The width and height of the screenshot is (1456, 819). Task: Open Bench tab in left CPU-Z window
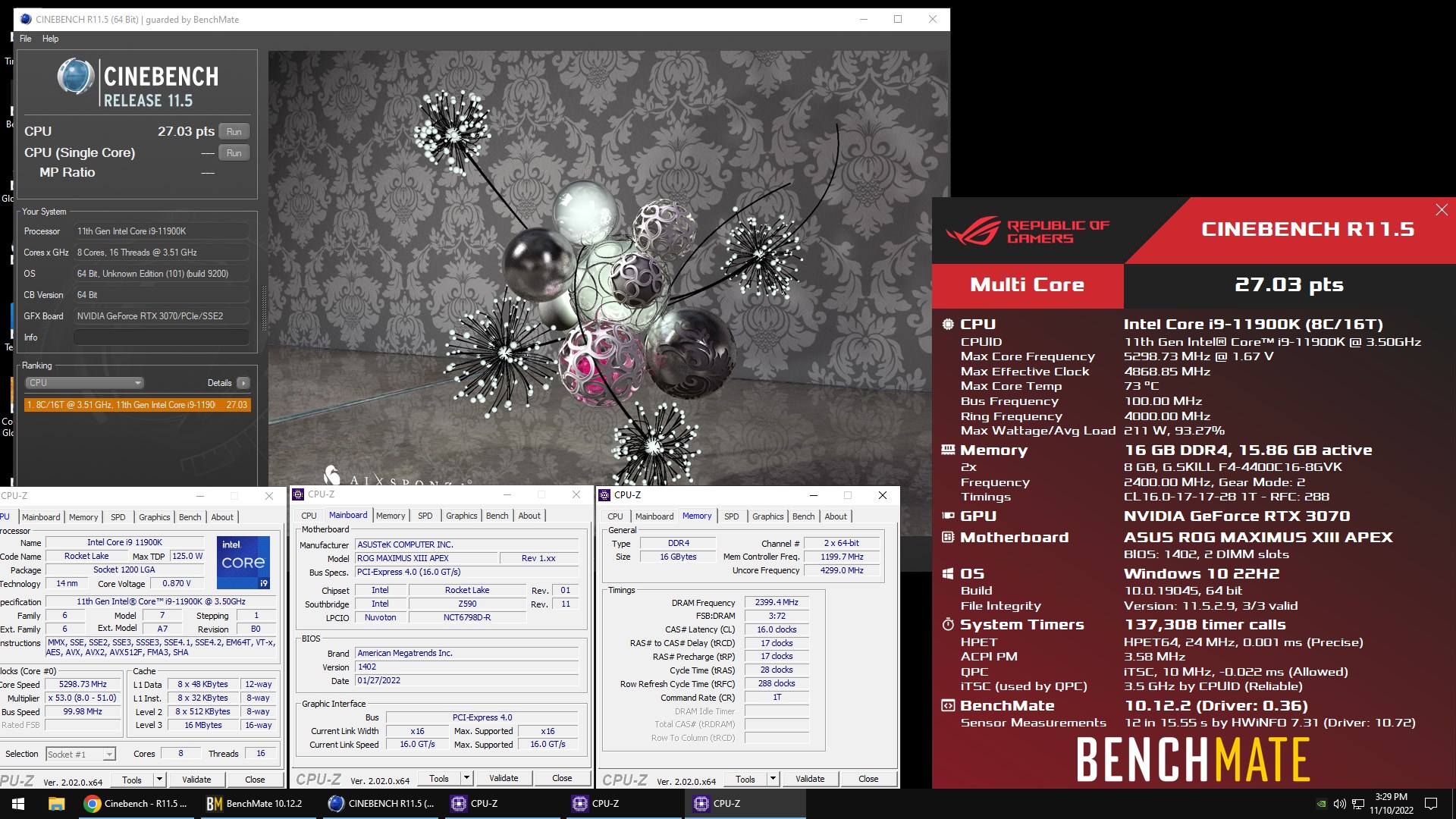pos(190,517)
